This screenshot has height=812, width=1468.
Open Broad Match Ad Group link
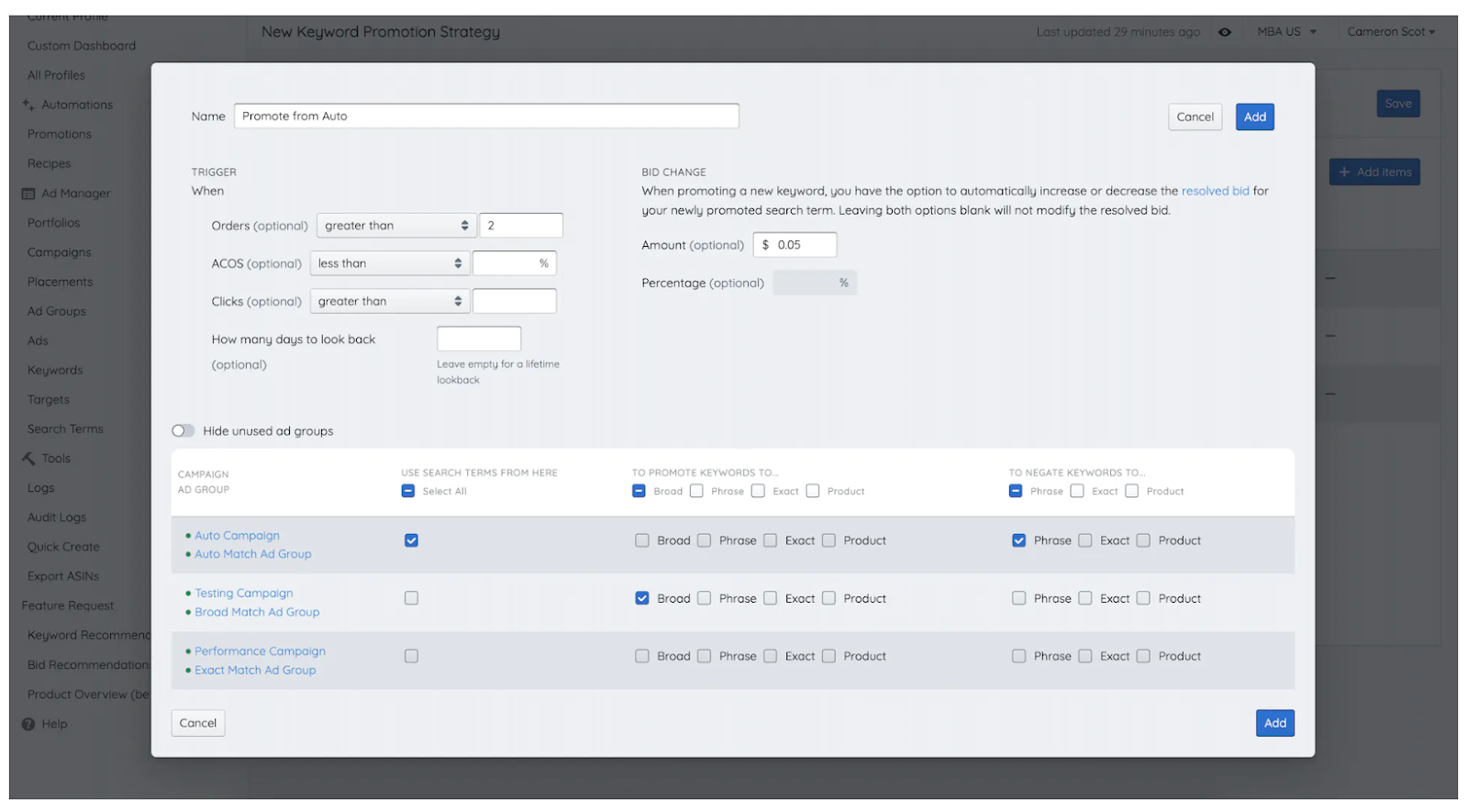(257, 612)
